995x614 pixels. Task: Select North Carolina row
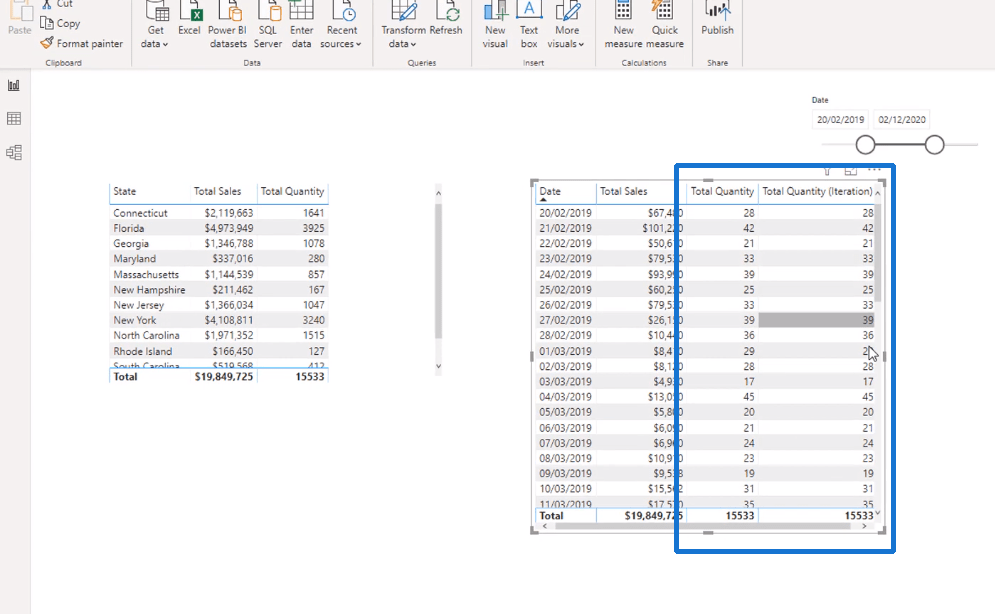219,336
